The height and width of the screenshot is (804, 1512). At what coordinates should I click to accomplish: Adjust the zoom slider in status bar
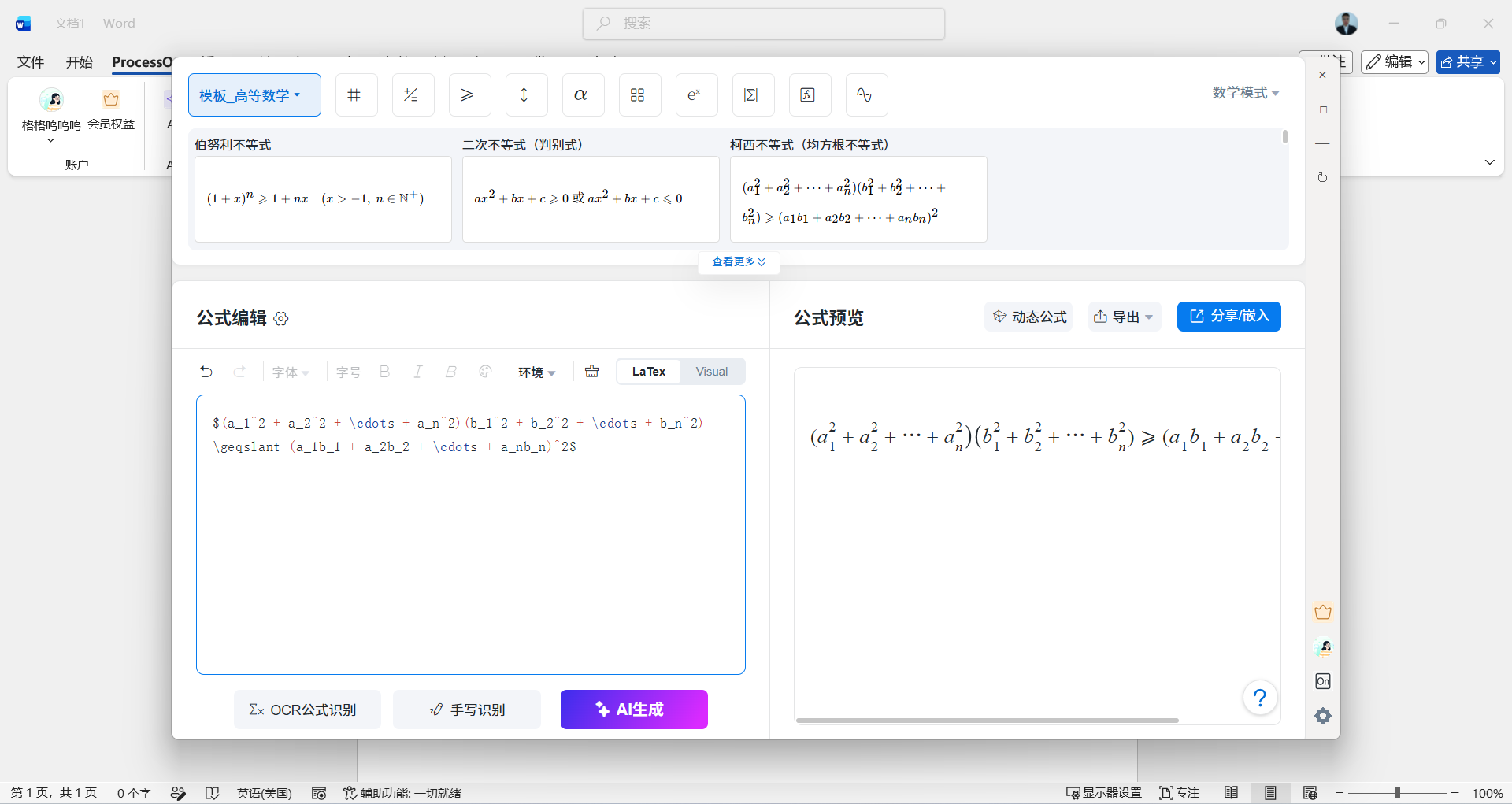(1397, 793)
